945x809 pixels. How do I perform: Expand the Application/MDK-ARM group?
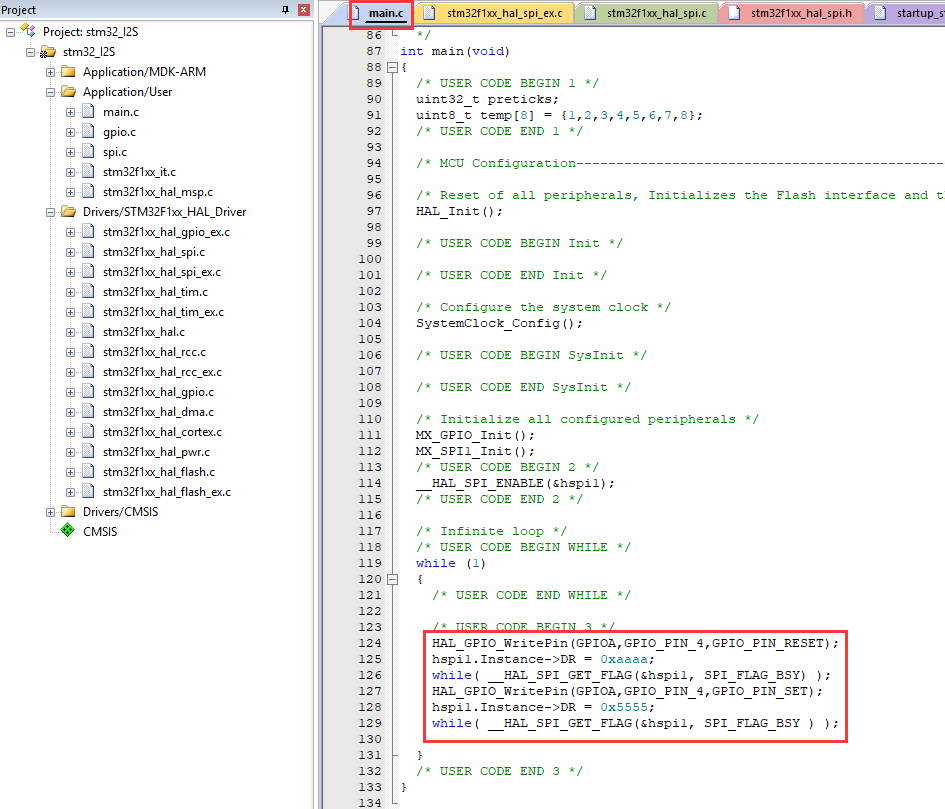pyautogui.click(x=50, y=71)
